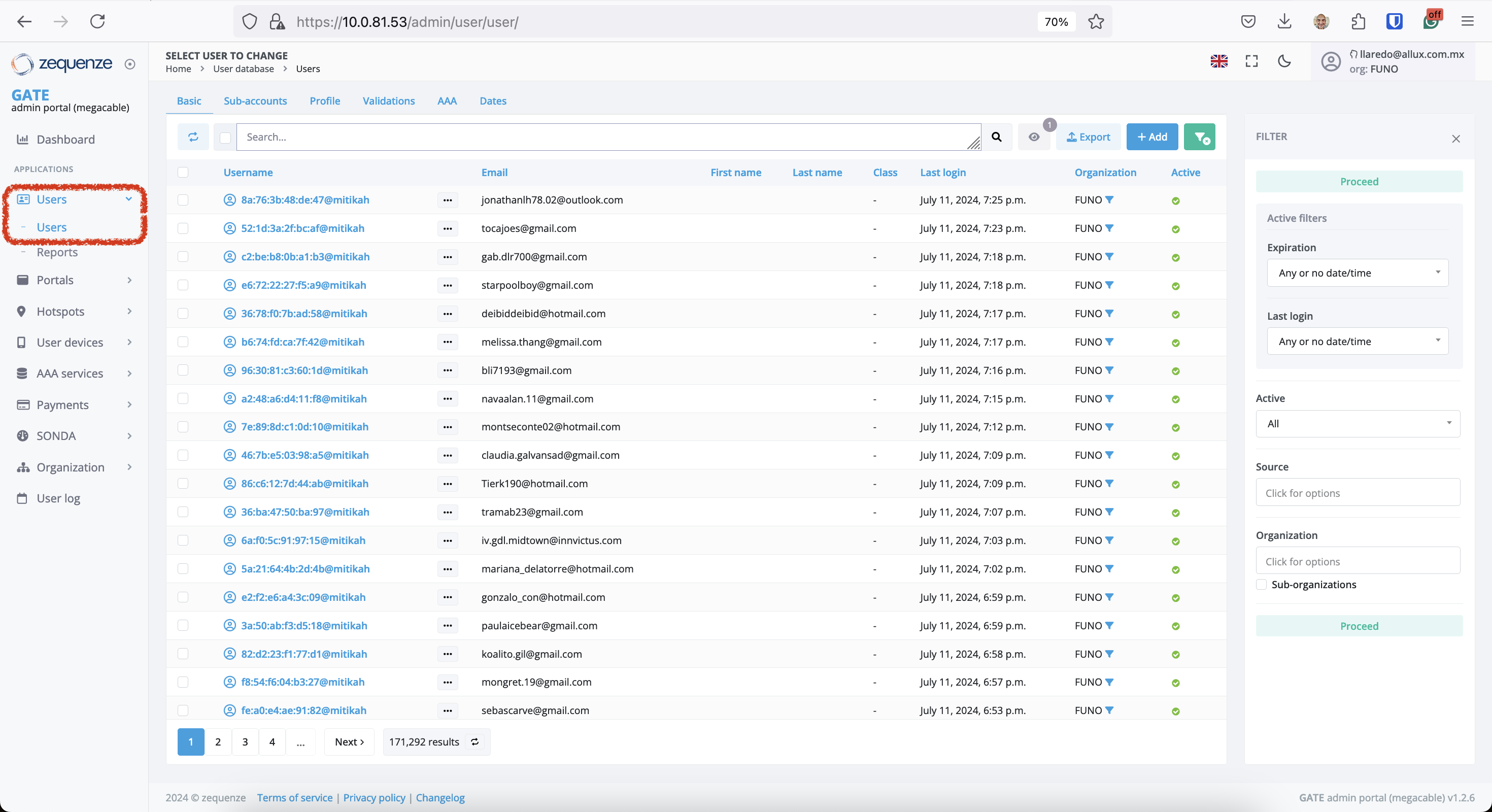The width and height of the screenshot is (1492, 812).
Task: Toggle dark mode moon icon
Action: pos(1284,61)
